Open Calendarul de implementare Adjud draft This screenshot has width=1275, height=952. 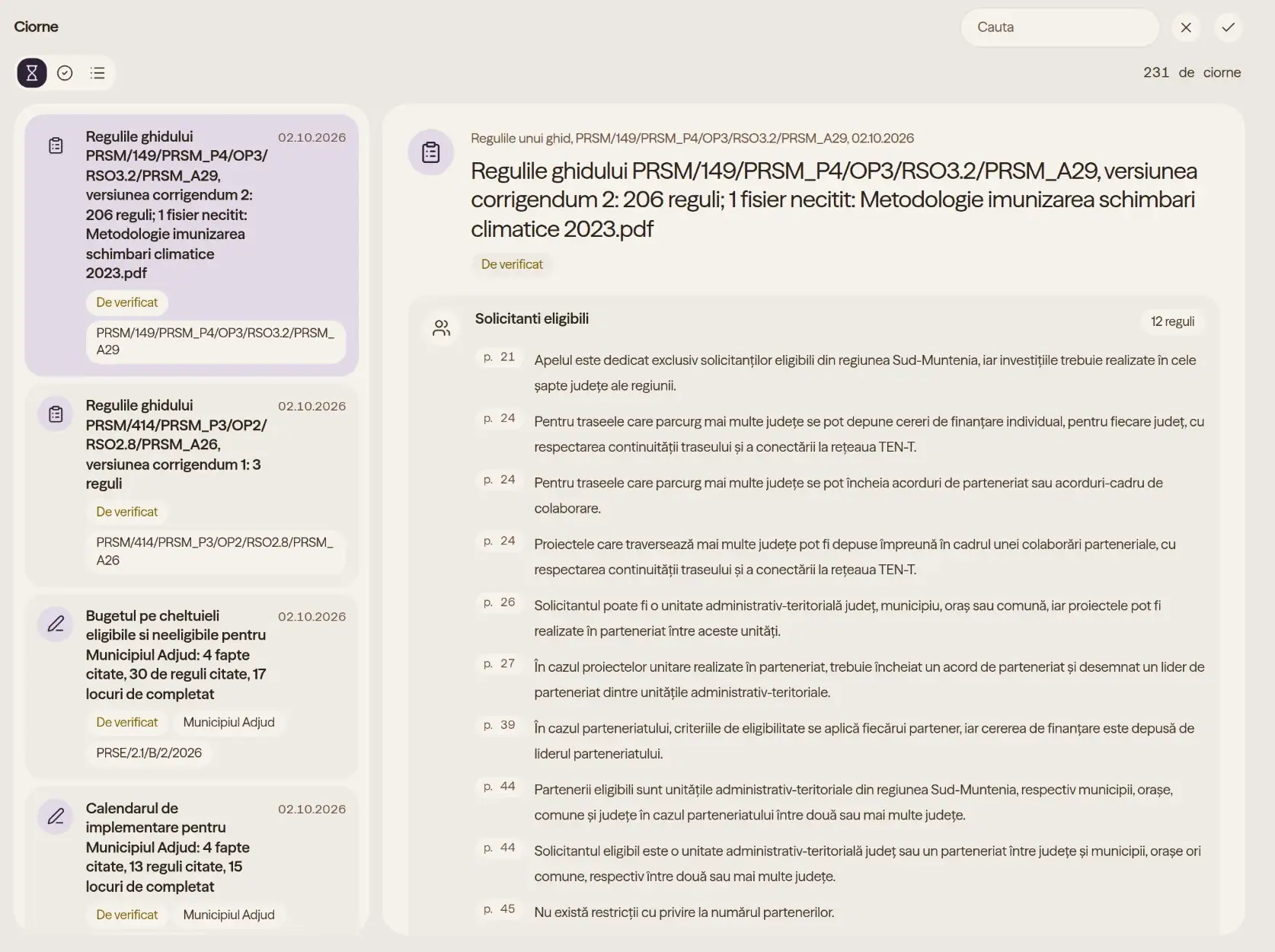191,859
